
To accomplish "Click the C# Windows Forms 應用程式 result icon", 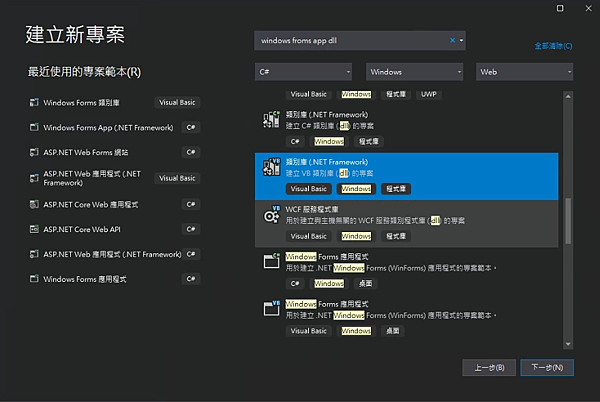I will (x=271, y=261).
